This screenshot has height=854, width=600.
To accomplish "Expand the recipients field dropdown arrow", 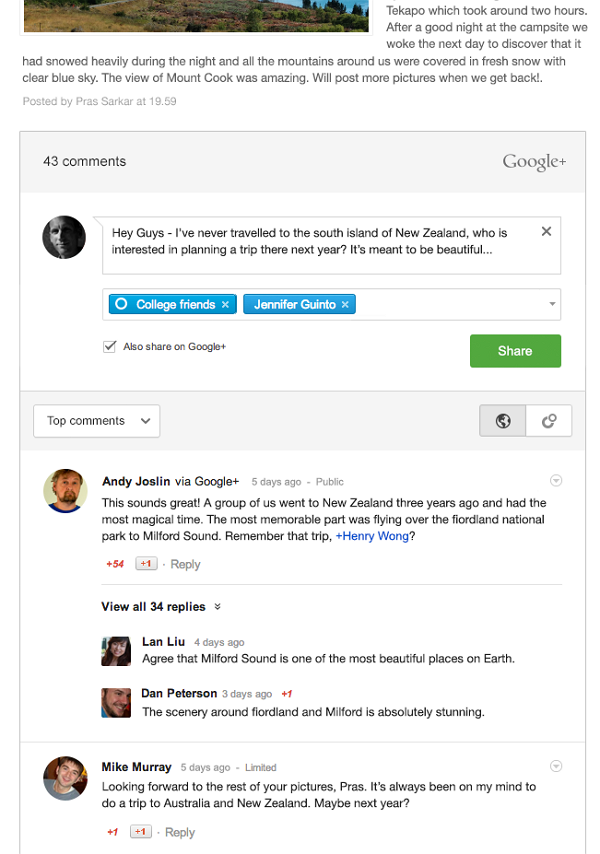I will click(552, 304).
